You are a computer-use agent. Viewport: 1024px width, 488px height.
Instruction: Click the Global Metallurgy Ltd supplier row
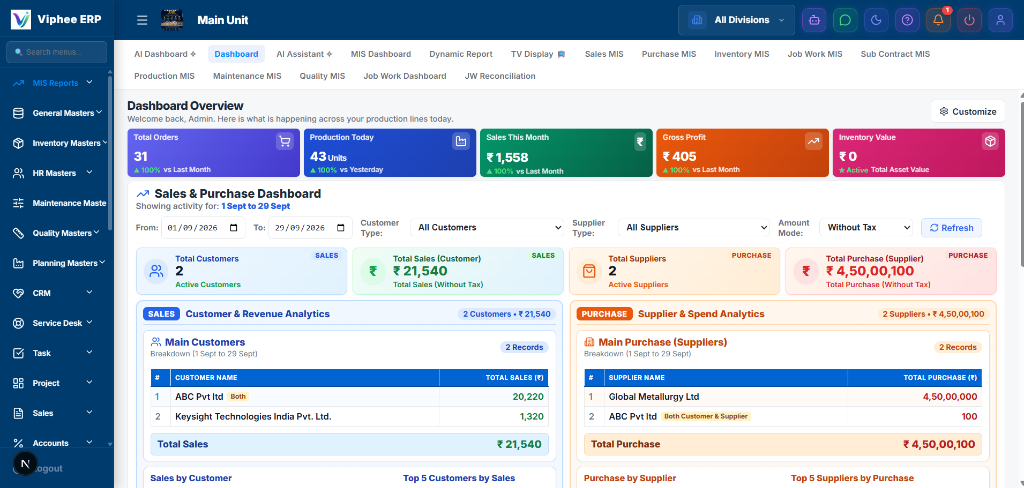(783, 397)
